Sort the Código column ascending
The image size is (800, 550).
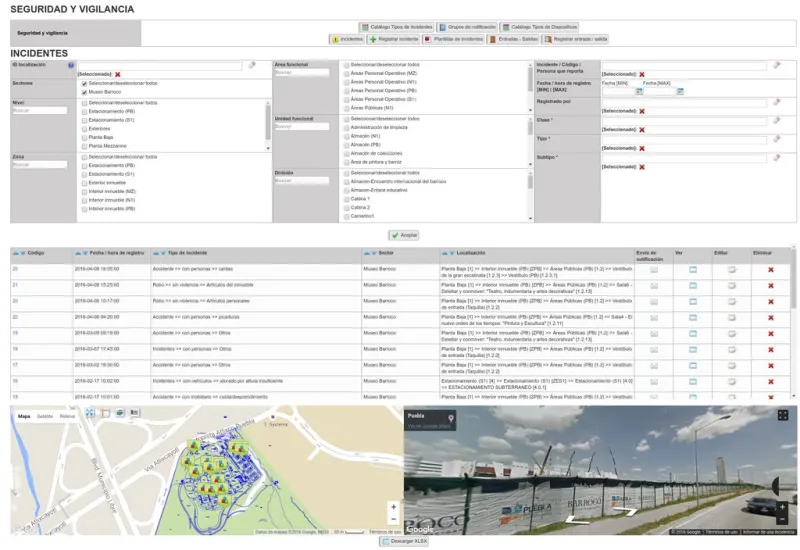(x=16, y=253)
